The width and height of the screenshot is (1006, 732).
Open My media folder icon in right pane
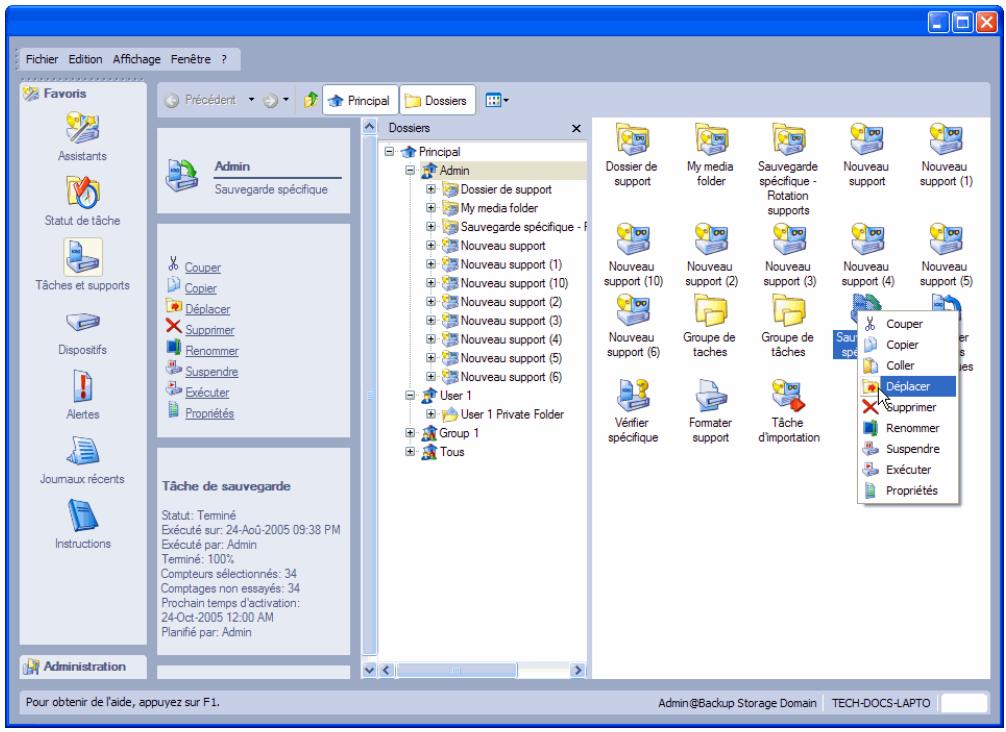point(711,139)
